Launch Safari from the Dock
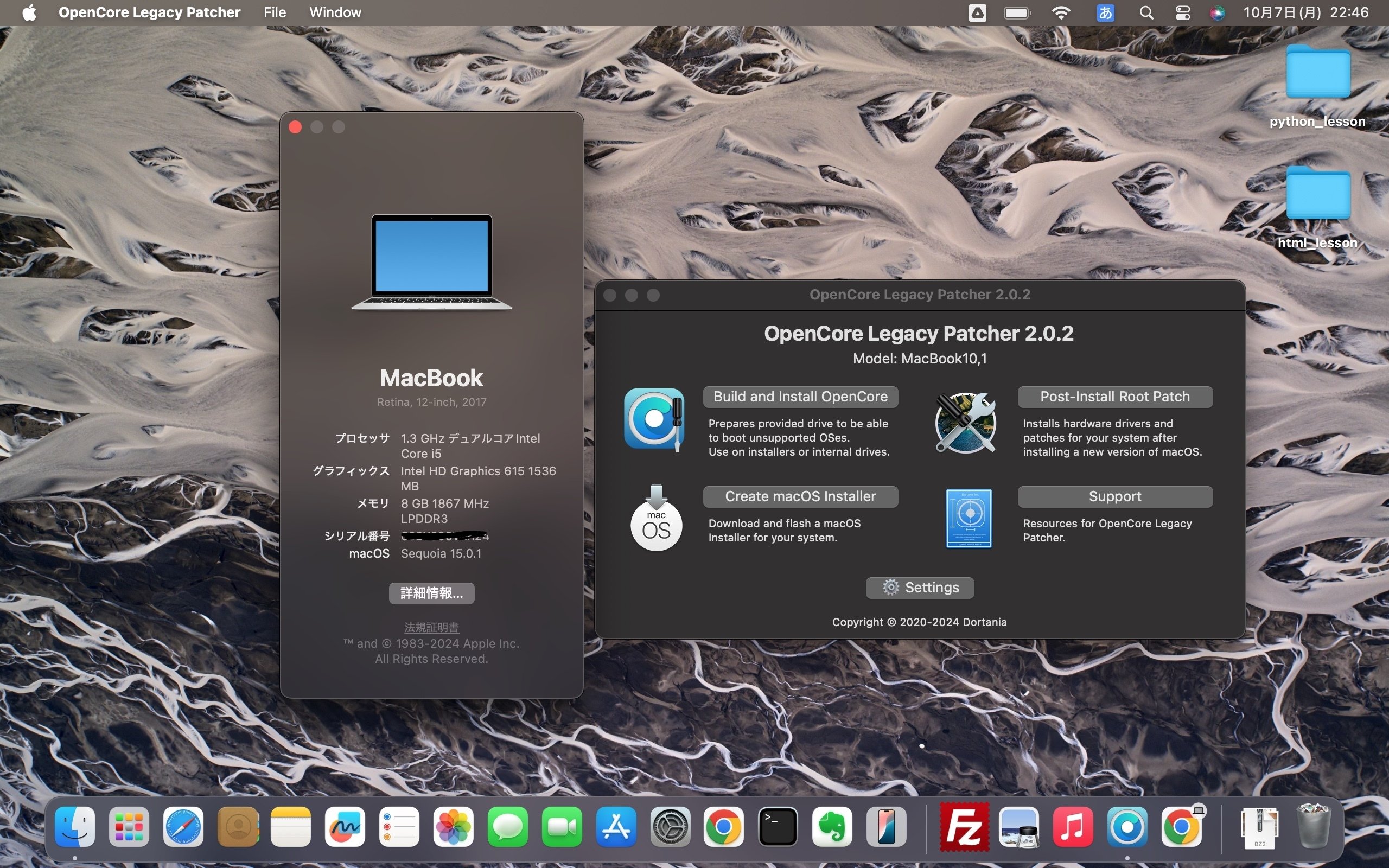The image size is (1389, 868). pyautogui.click(x=183, y=827)
